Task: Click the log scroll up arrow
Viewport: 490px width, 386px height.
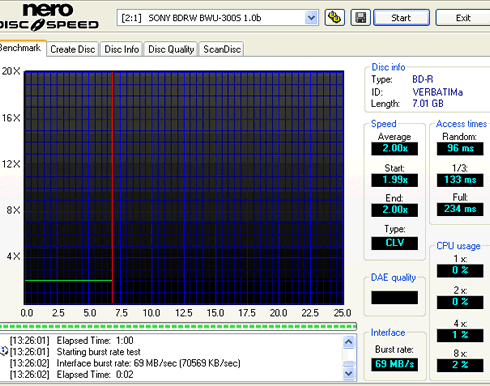Action: 349,341
